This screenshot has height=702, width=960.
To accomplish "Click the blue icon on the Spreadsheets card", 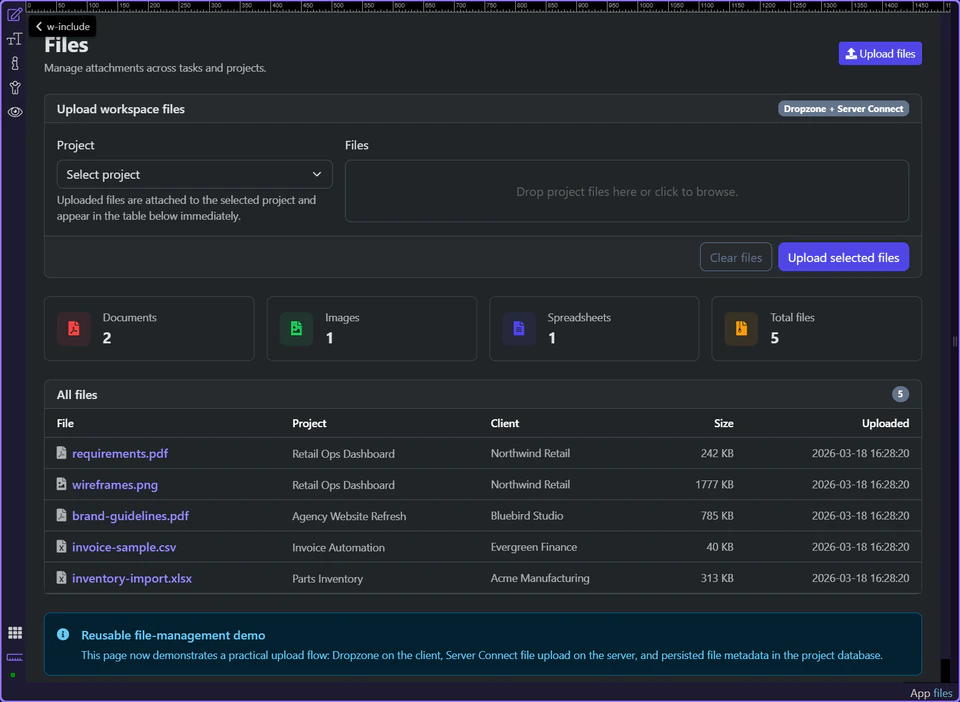I will point(518,328).
